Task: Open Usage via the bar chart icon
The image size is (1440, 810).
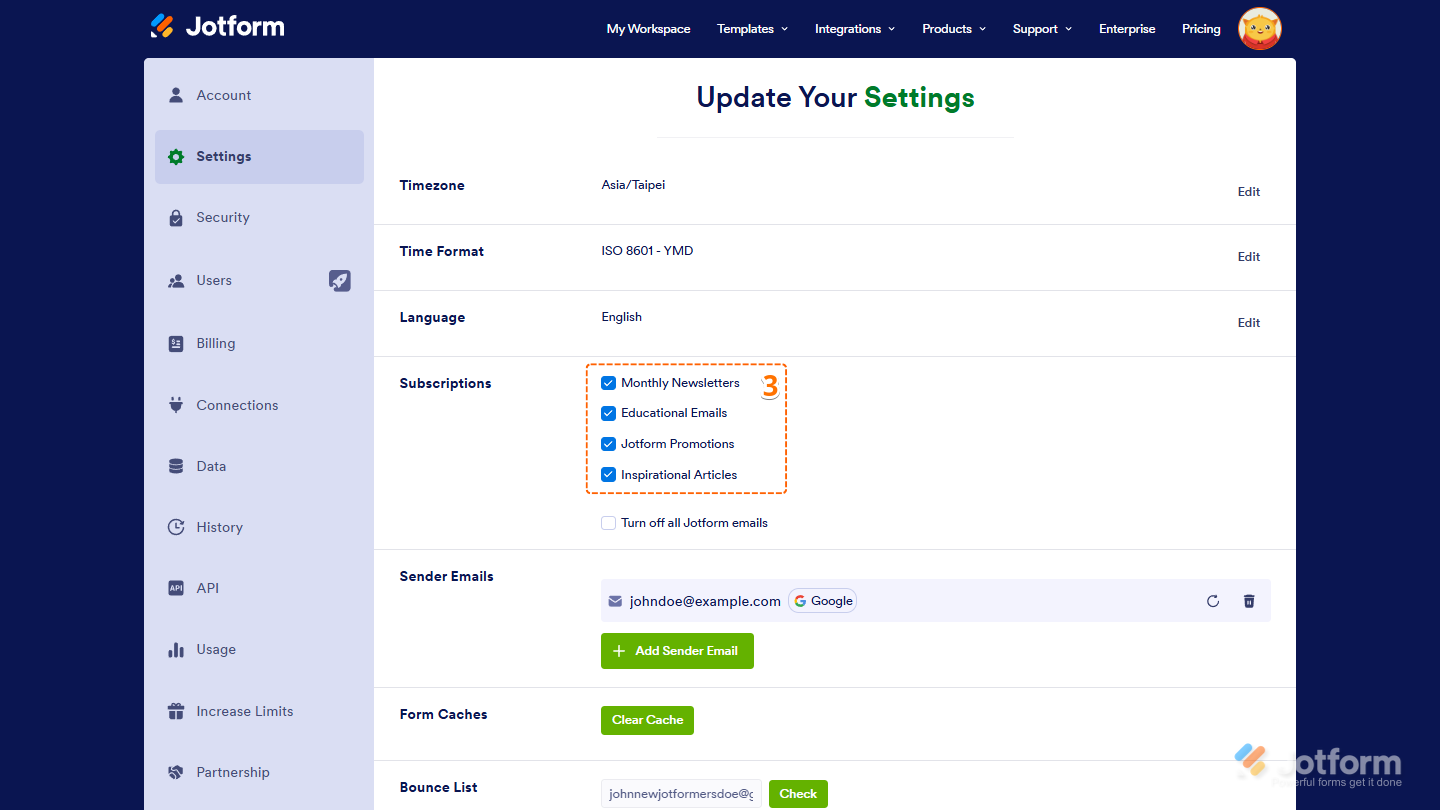Action: (176, 649)
